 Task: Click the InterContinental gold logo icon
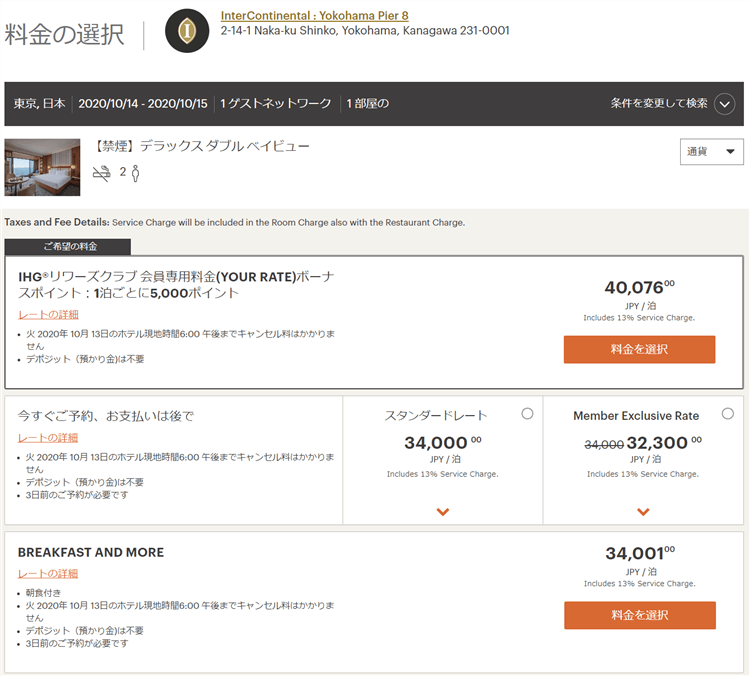186,31
